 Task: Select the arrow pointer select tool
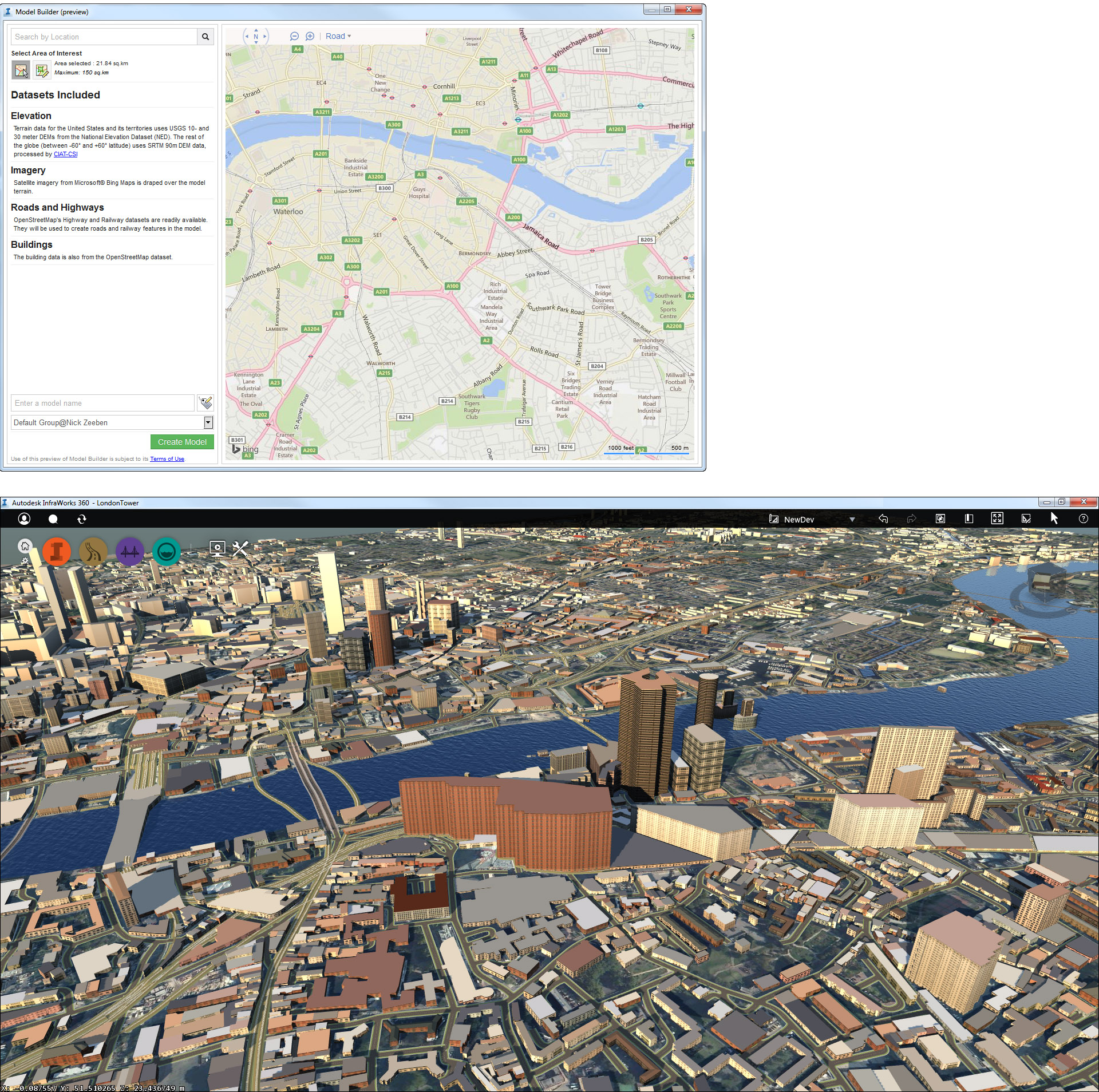1054,518
